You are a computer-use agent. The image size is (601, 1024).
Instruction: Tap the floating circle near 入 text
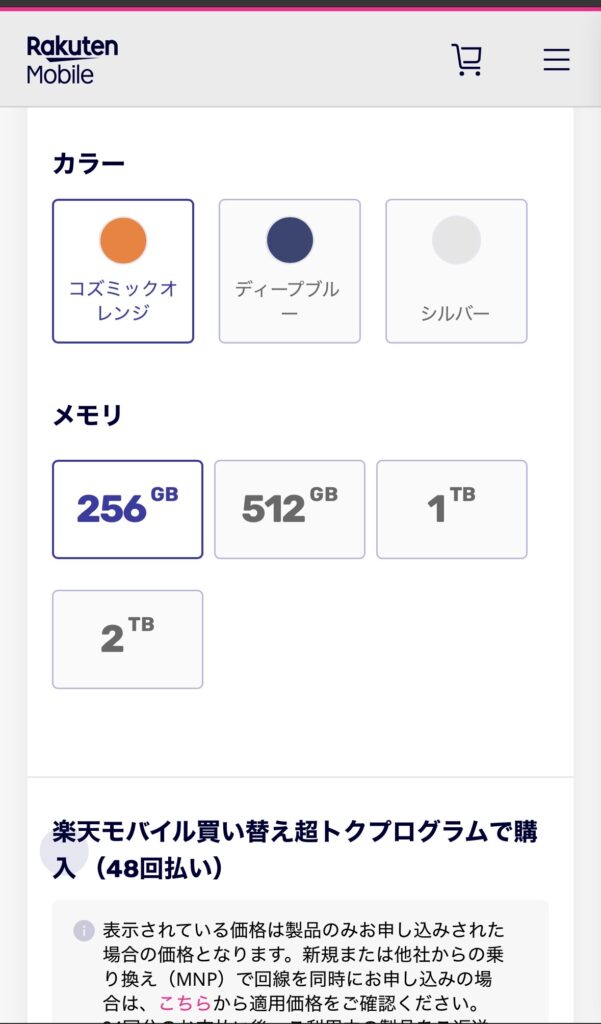point(64,851)
